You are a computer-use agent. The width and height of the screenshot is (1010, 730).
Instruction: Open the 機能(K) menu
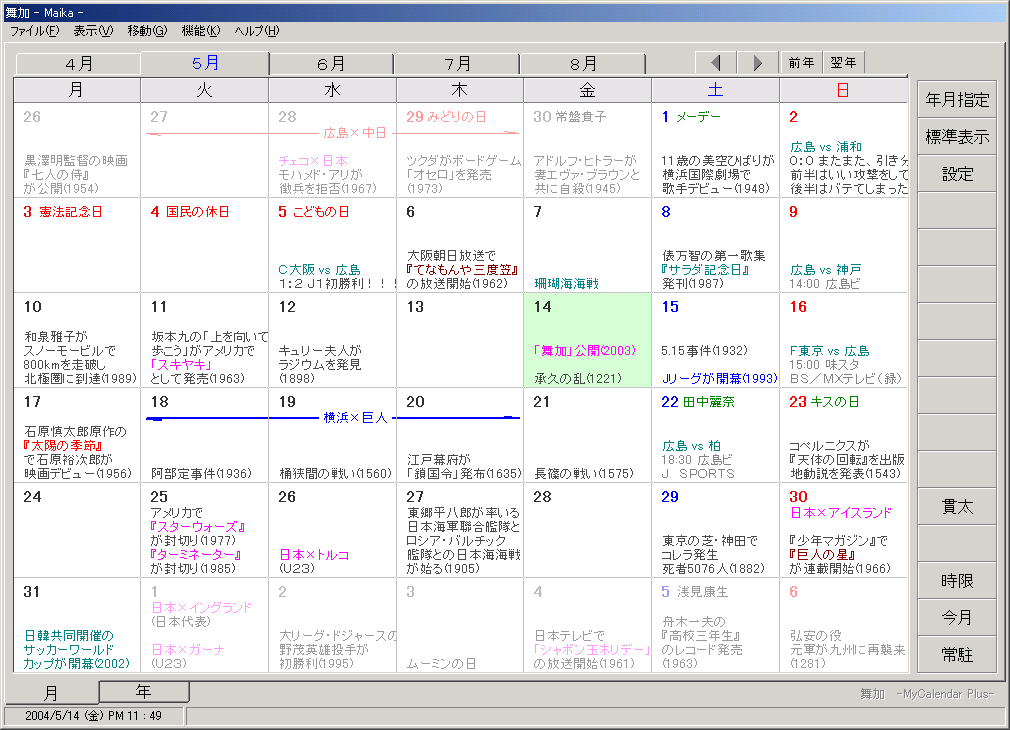[201, 31]
